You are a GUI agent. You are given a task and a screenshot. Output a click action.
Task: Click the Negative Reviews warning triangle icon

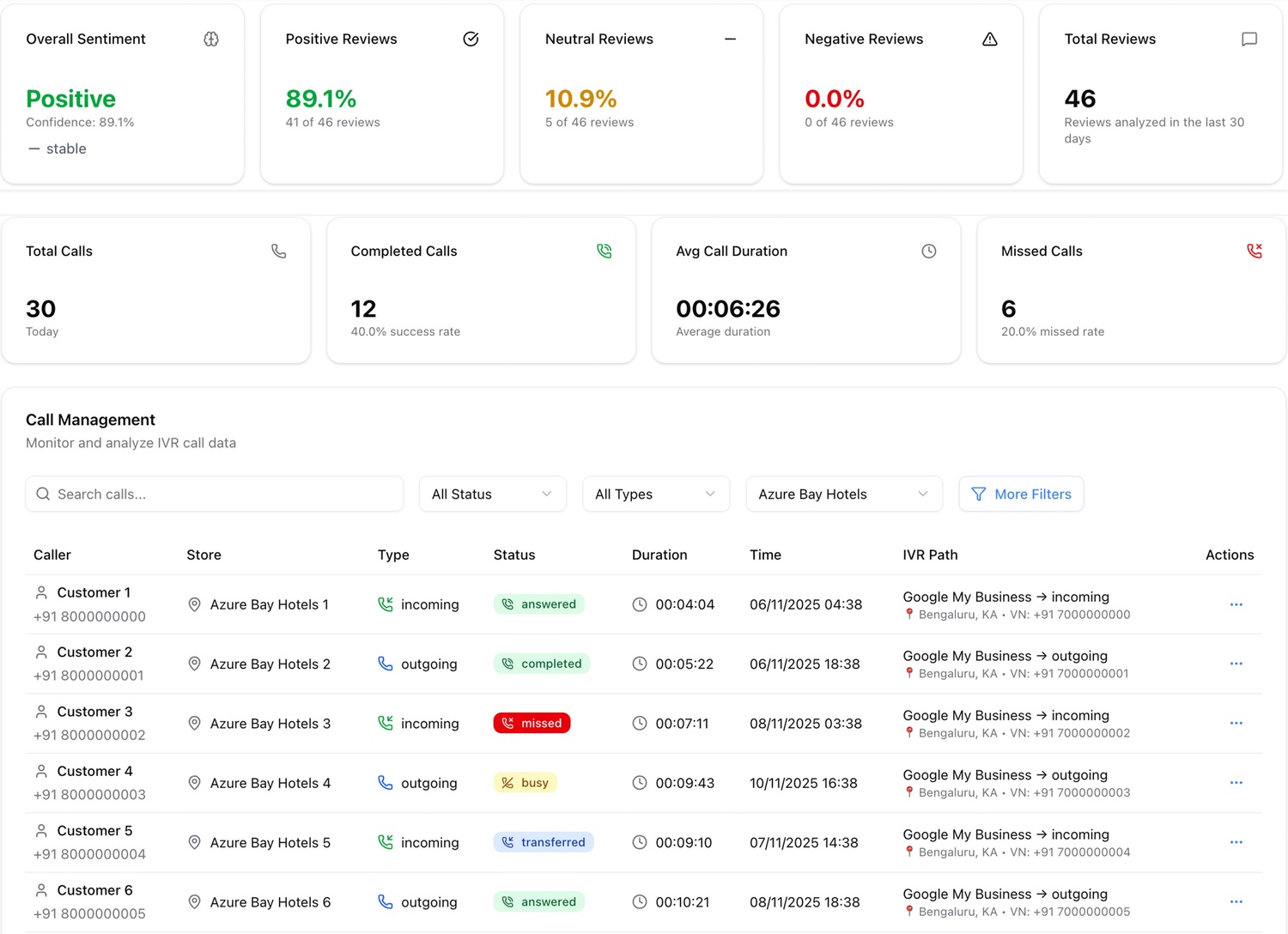990,39
